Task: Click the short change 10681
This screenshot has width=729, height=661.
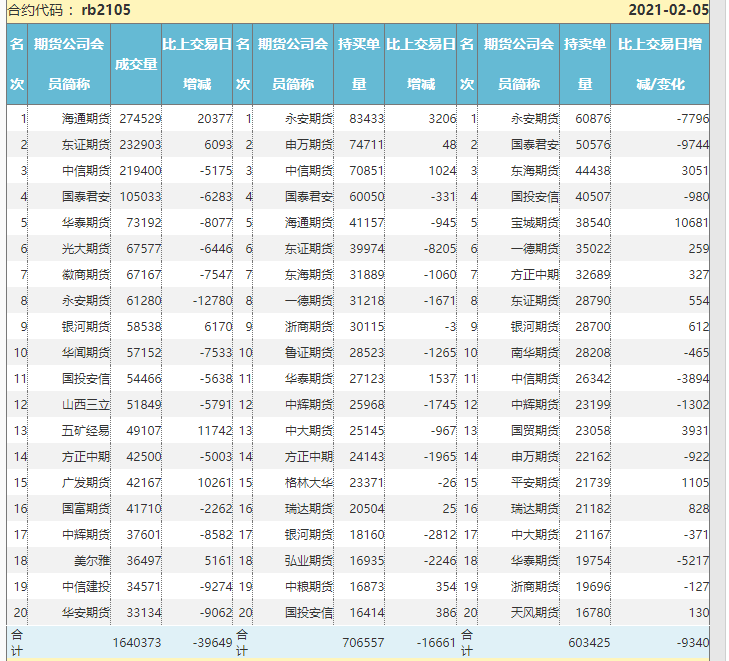Action: 692,223
